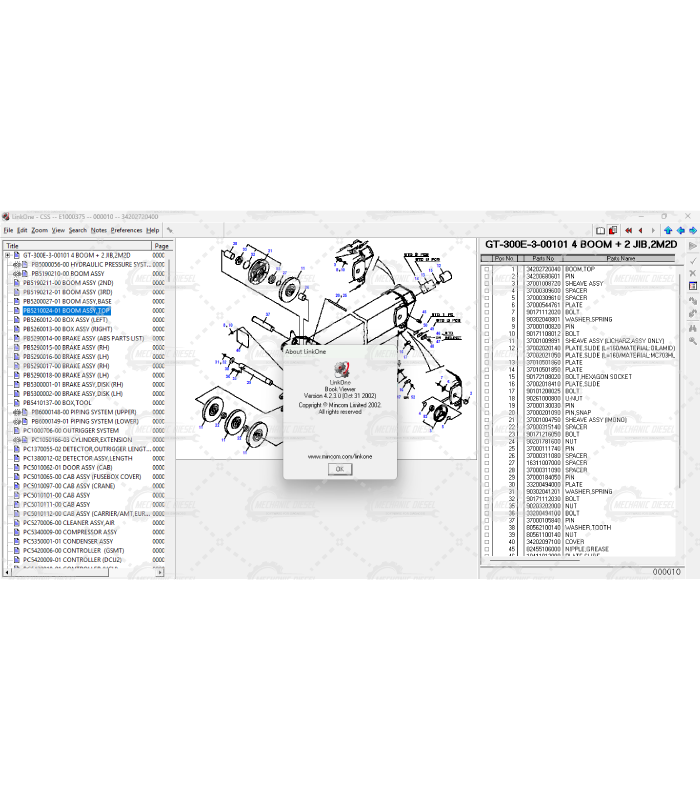Open the www.mincom.com/linkone link

click(x=339, y=456)
